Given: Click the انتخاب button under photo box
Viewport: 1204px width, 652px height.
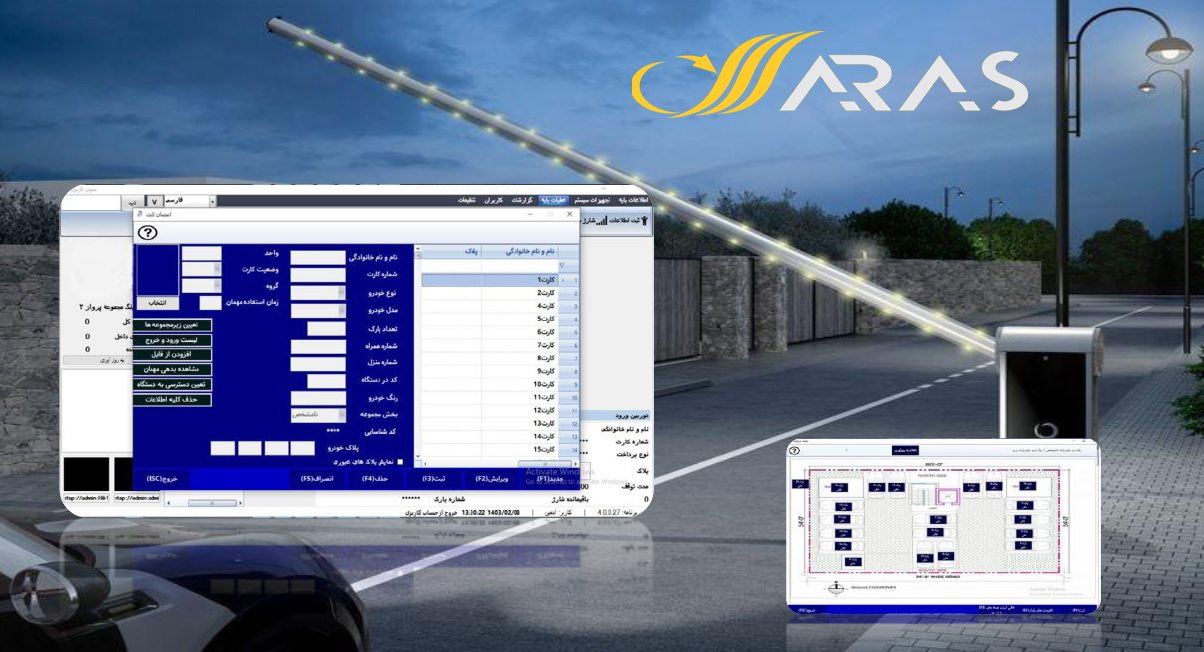Looking at the screenshot, I should [x=158, y=302].
